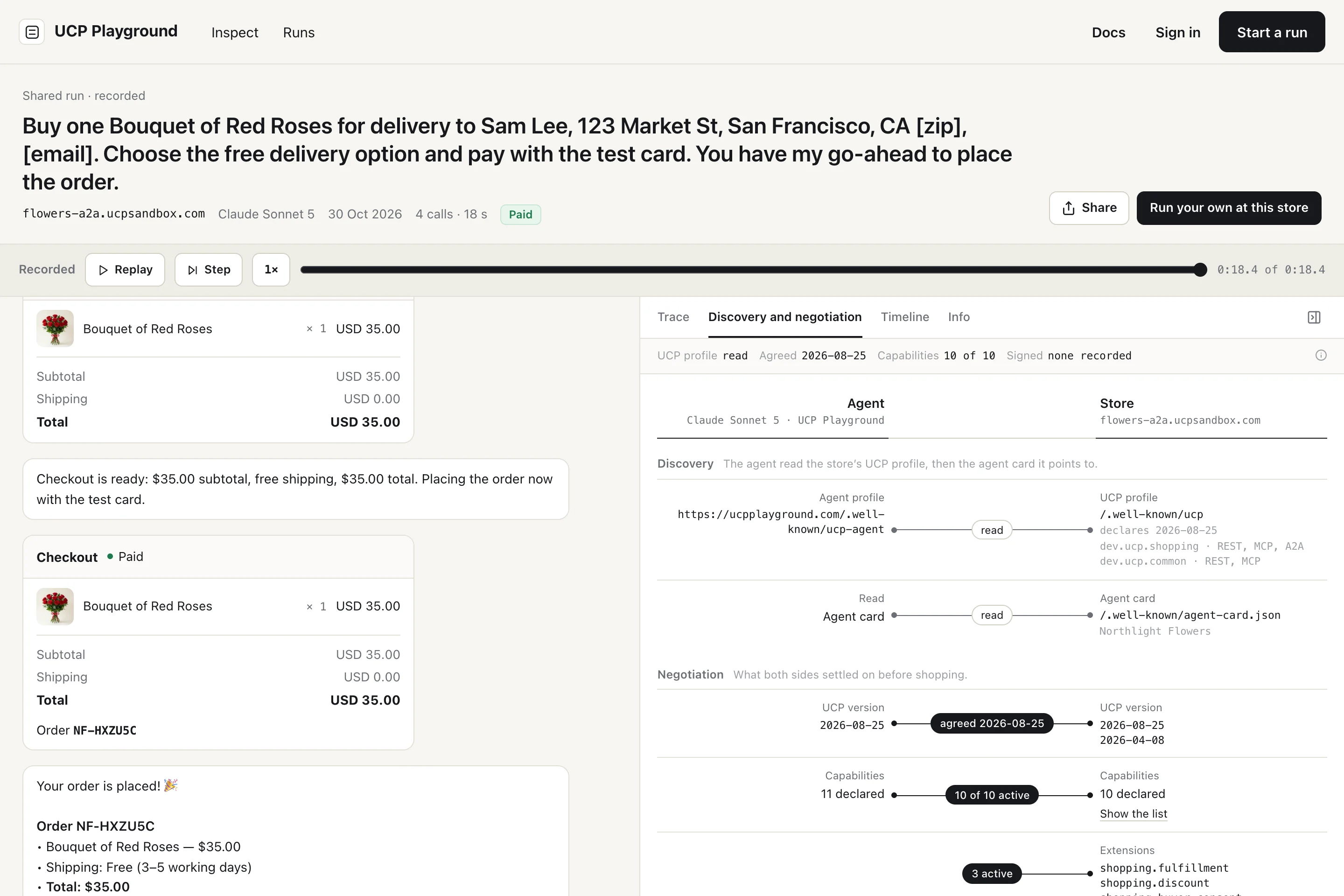Click the UCP Playground logo icon

(x=32, y=32)
